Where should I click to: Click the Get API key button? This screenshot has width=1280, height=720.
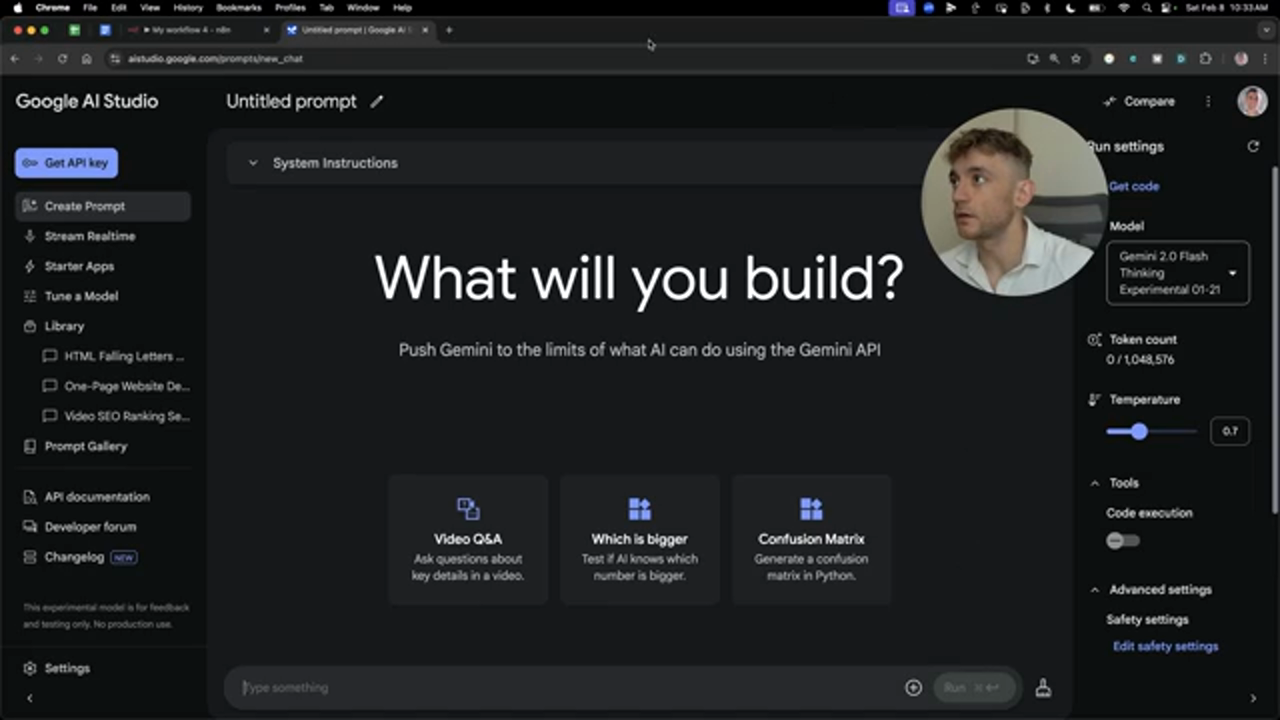[66, 163]
